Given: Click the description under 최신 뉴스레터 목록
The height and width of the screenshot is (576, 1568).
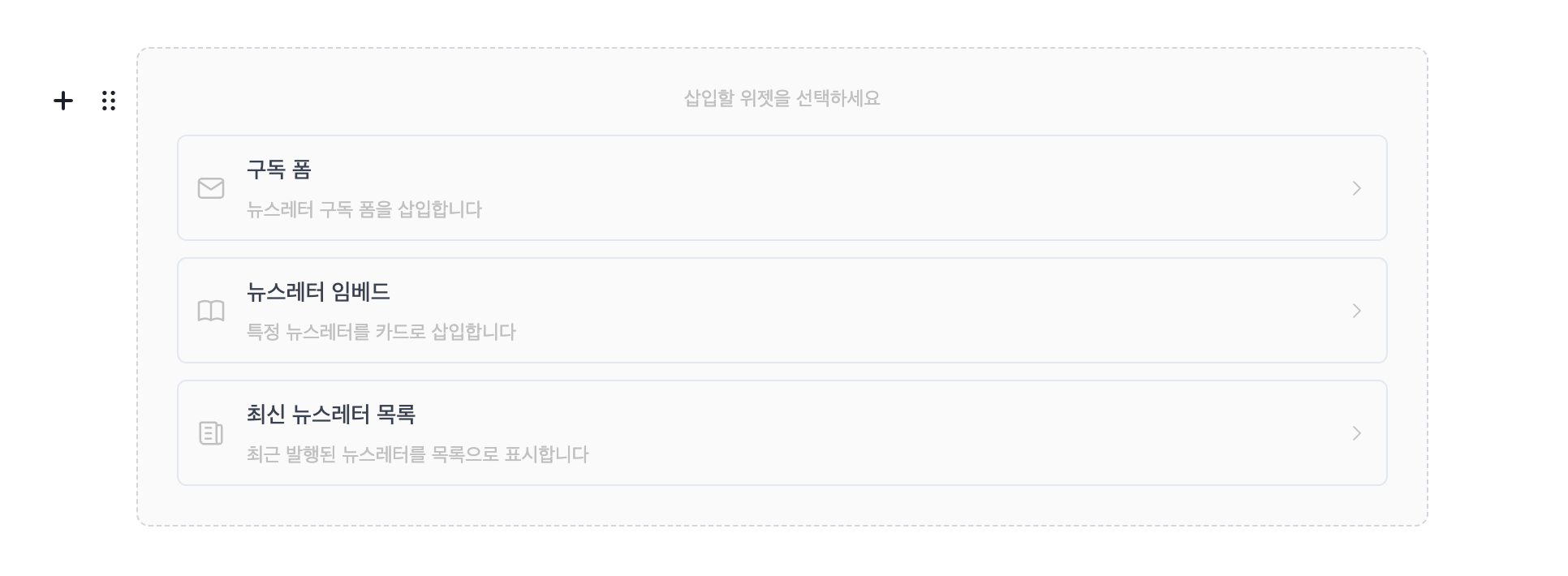Looking at the screenshot, I should [417, 454].
